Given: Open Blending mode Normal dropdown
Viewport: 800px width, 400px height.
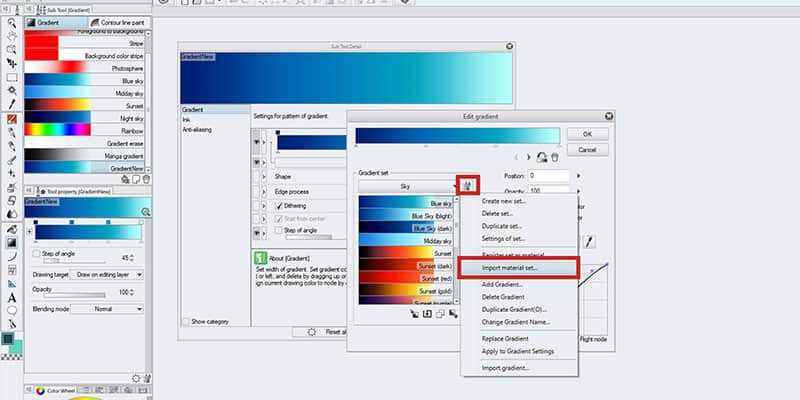Looking at the screenshot, I should (x=107, y=309).
